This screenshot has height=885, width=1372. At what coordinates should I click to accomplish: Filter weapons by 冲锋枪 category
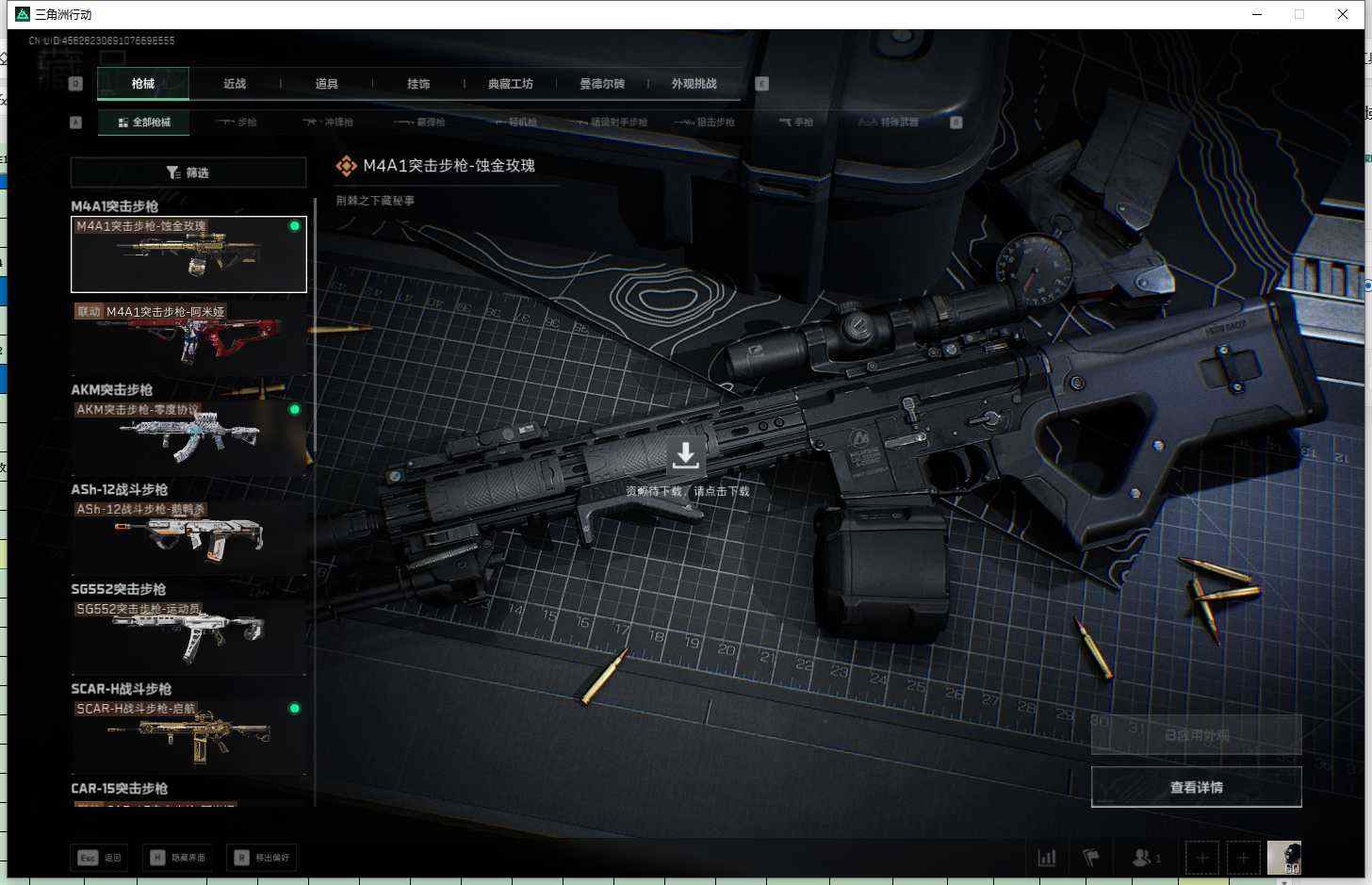(x=328, y=123)
